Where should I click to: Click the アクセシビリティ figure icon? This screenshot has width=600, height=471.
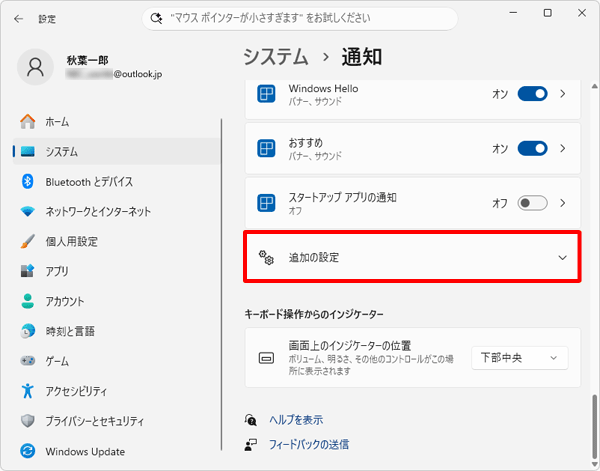[x=28, y=391]
